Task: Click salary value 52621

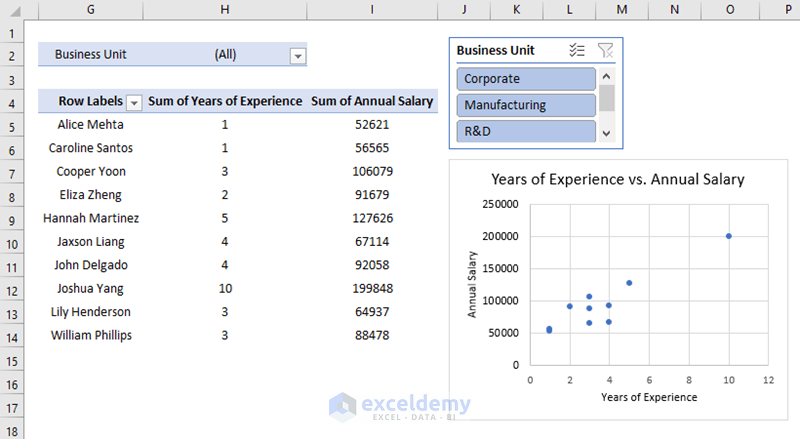Action: click(372, 125)
